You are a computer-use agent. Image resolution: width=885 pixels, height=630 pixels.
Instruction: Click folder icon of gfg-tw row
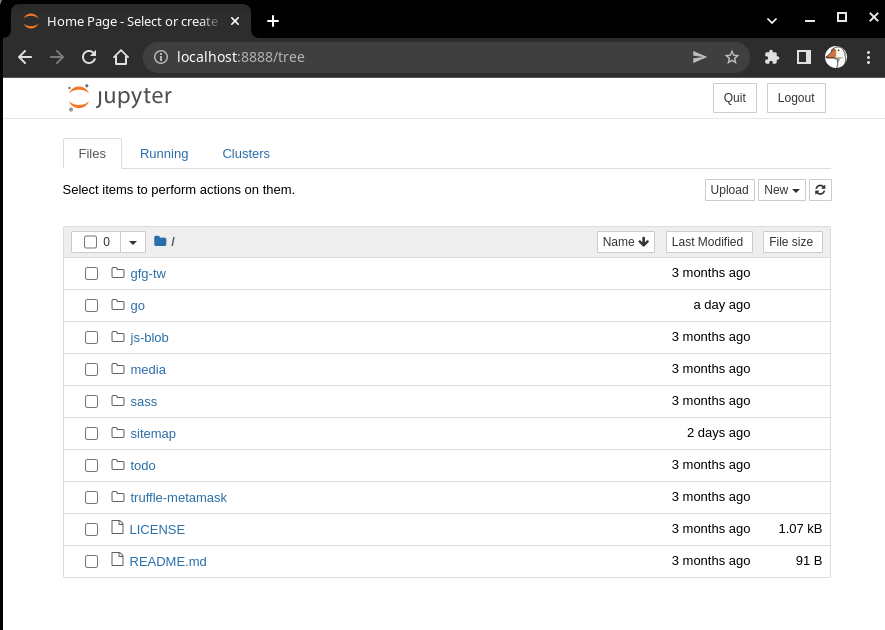click(x=118, y=273)
